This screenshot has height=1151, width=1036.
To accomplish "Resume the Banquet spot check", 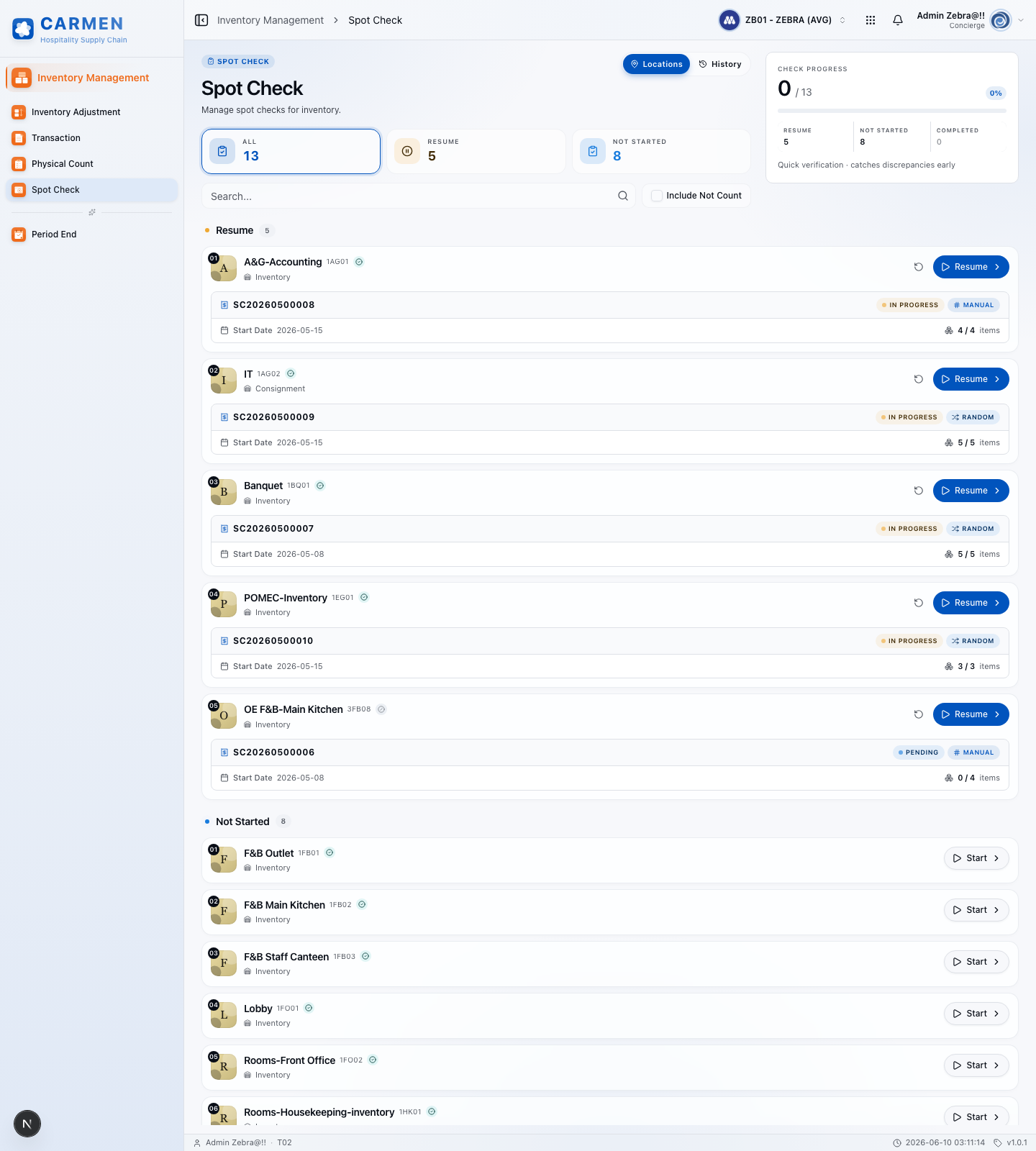I will coord(971,491).
